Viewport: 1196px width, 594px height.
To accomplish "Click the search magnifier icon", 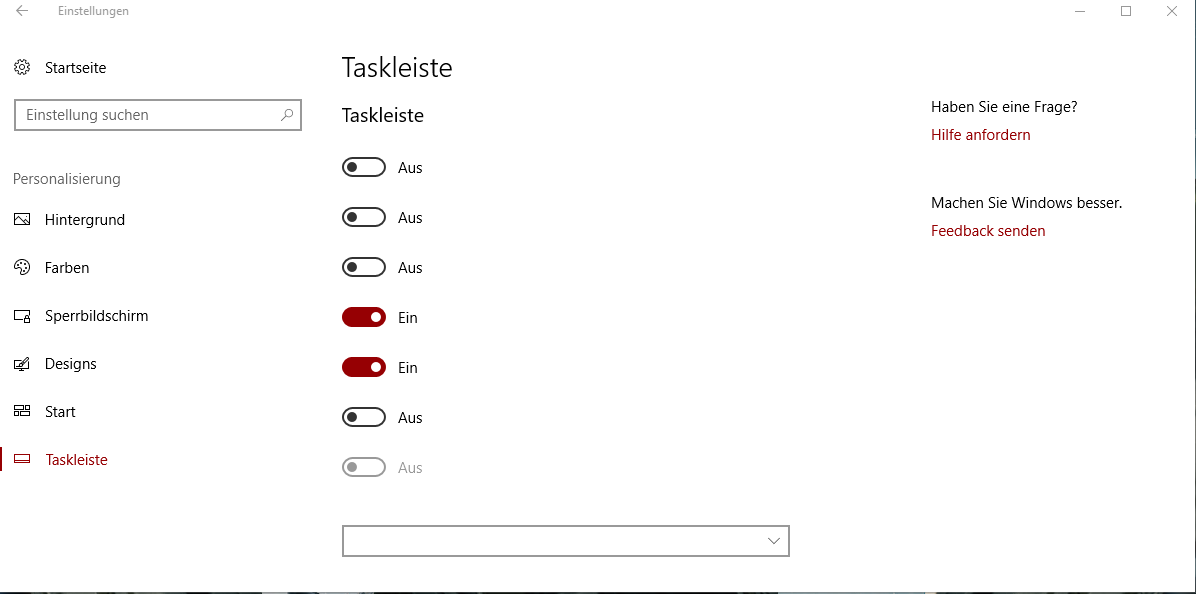I will point(287,115).
